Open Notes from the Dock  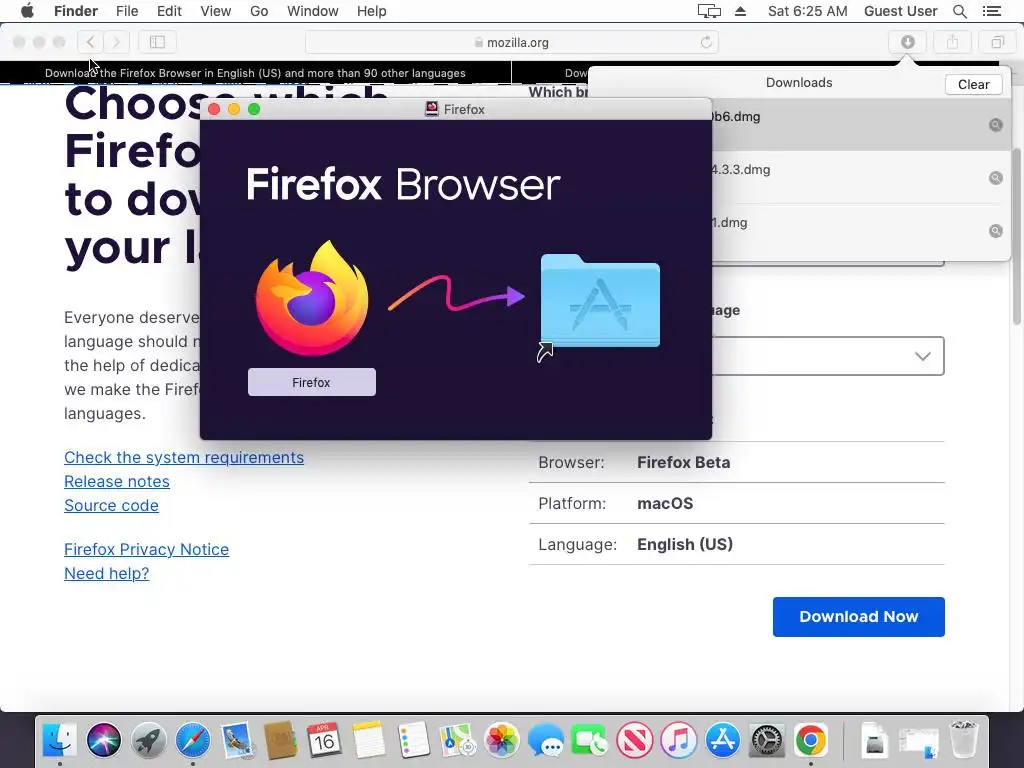[x=368, y=741]
